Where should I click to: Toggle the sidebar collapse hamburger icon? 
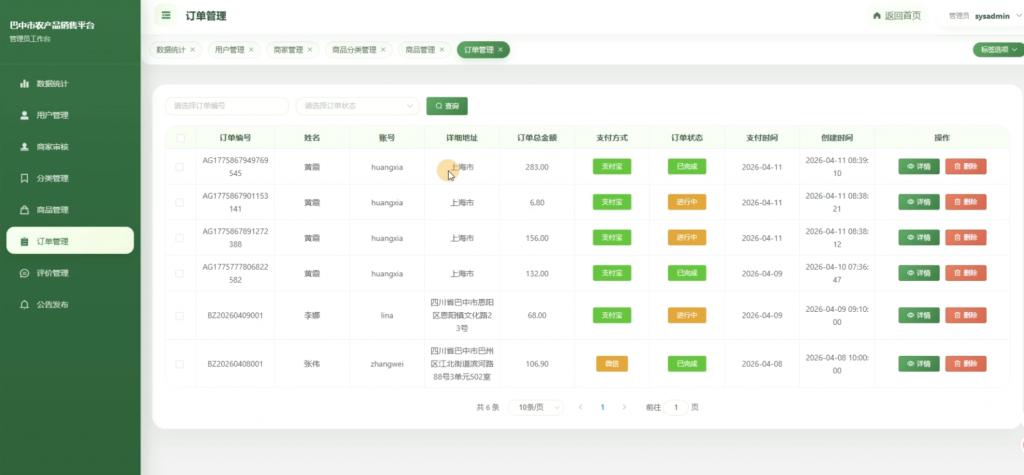[166, 15]
